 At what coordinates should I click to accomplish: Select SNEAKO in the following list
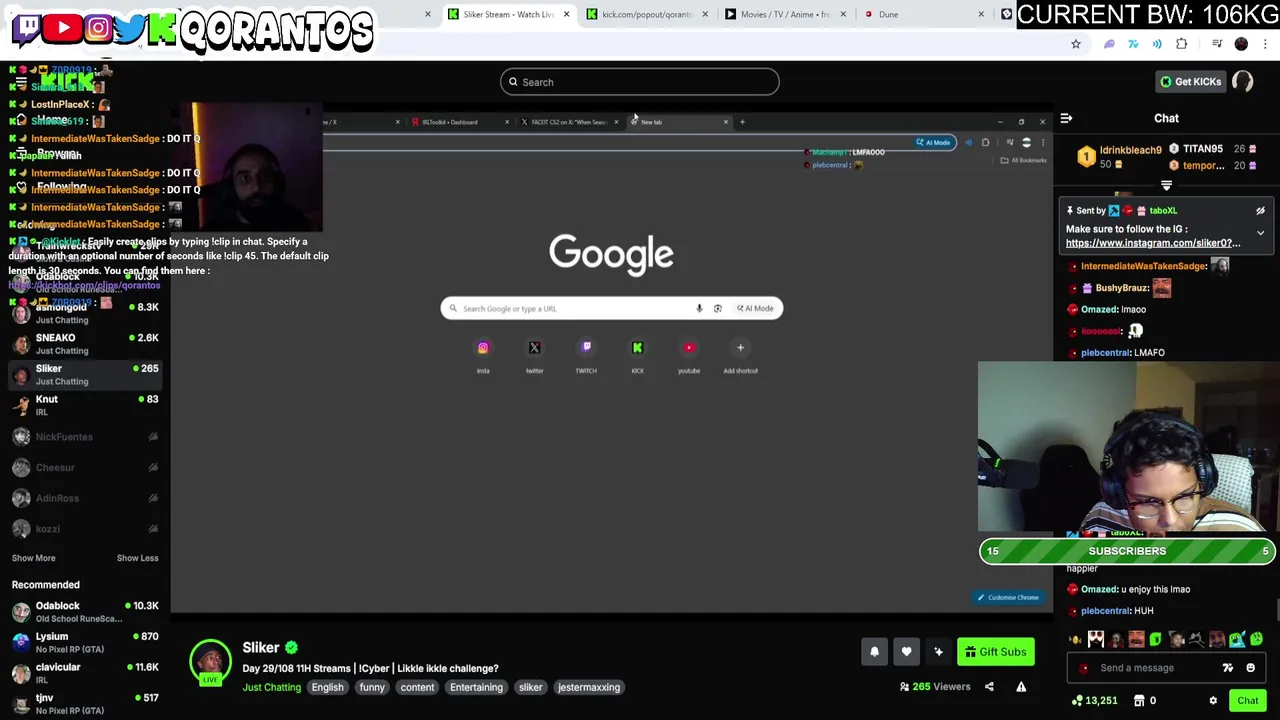(x=85, y=344)
